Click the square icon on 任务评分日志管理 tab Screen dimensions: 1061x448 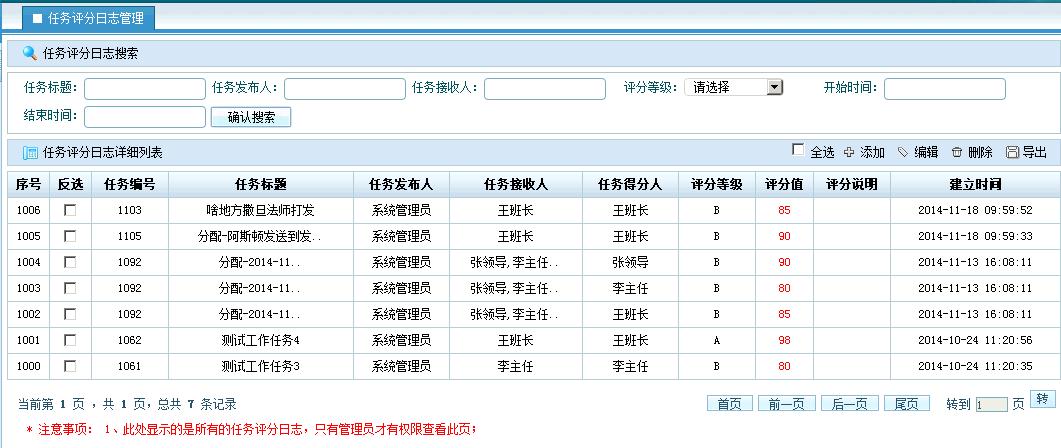click(37, 18)
